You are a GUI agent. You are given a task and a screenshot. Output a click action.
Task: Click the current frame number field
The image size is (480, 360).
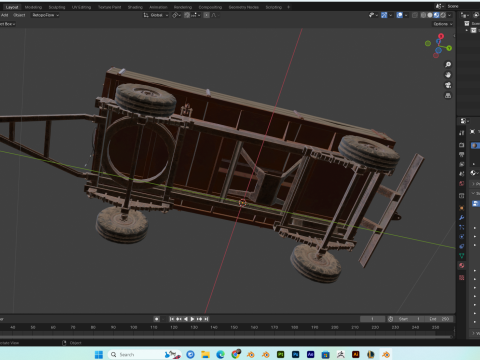click(372, 319)
